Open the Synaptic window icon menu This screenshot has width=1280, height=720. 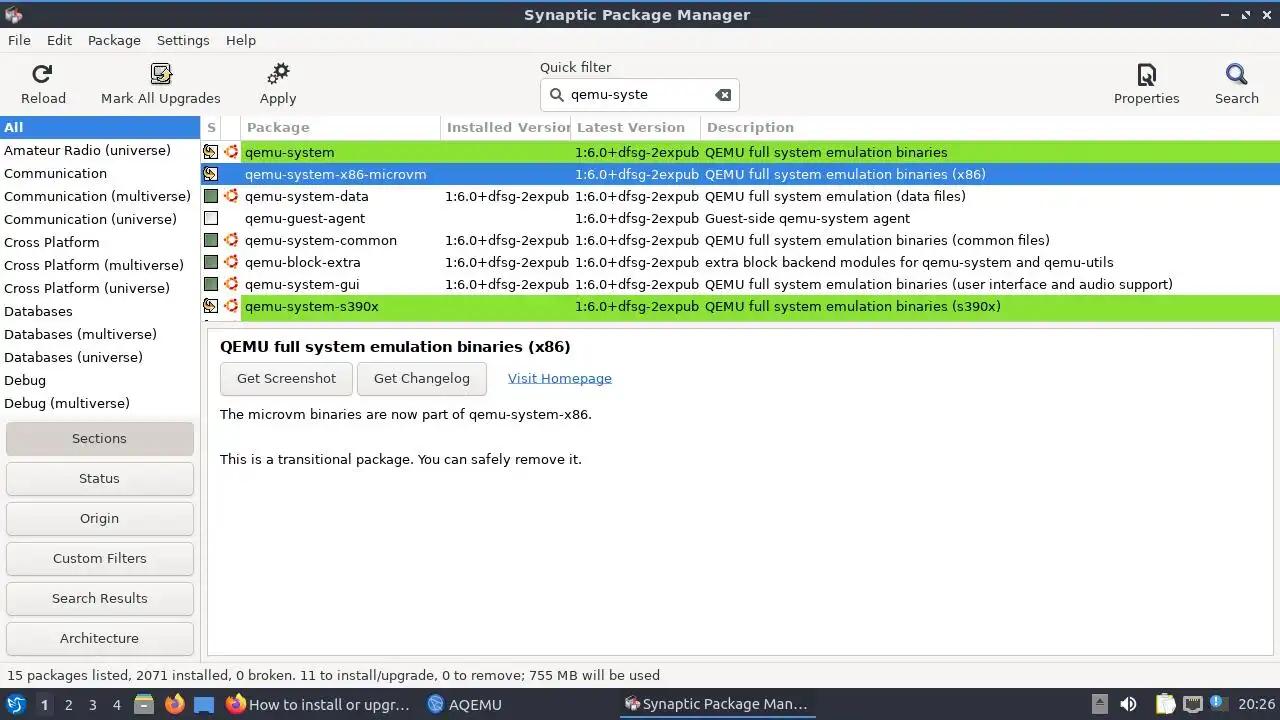click(13, 14)
